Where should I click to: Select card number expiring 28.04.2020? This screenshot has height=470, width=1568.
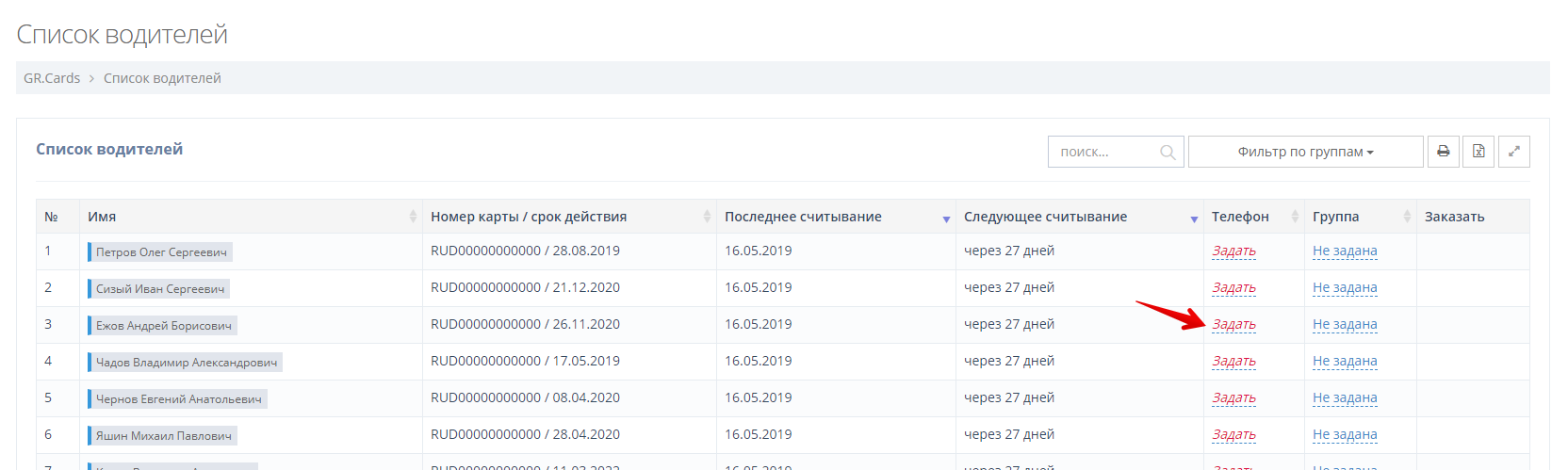pos(525,434)
